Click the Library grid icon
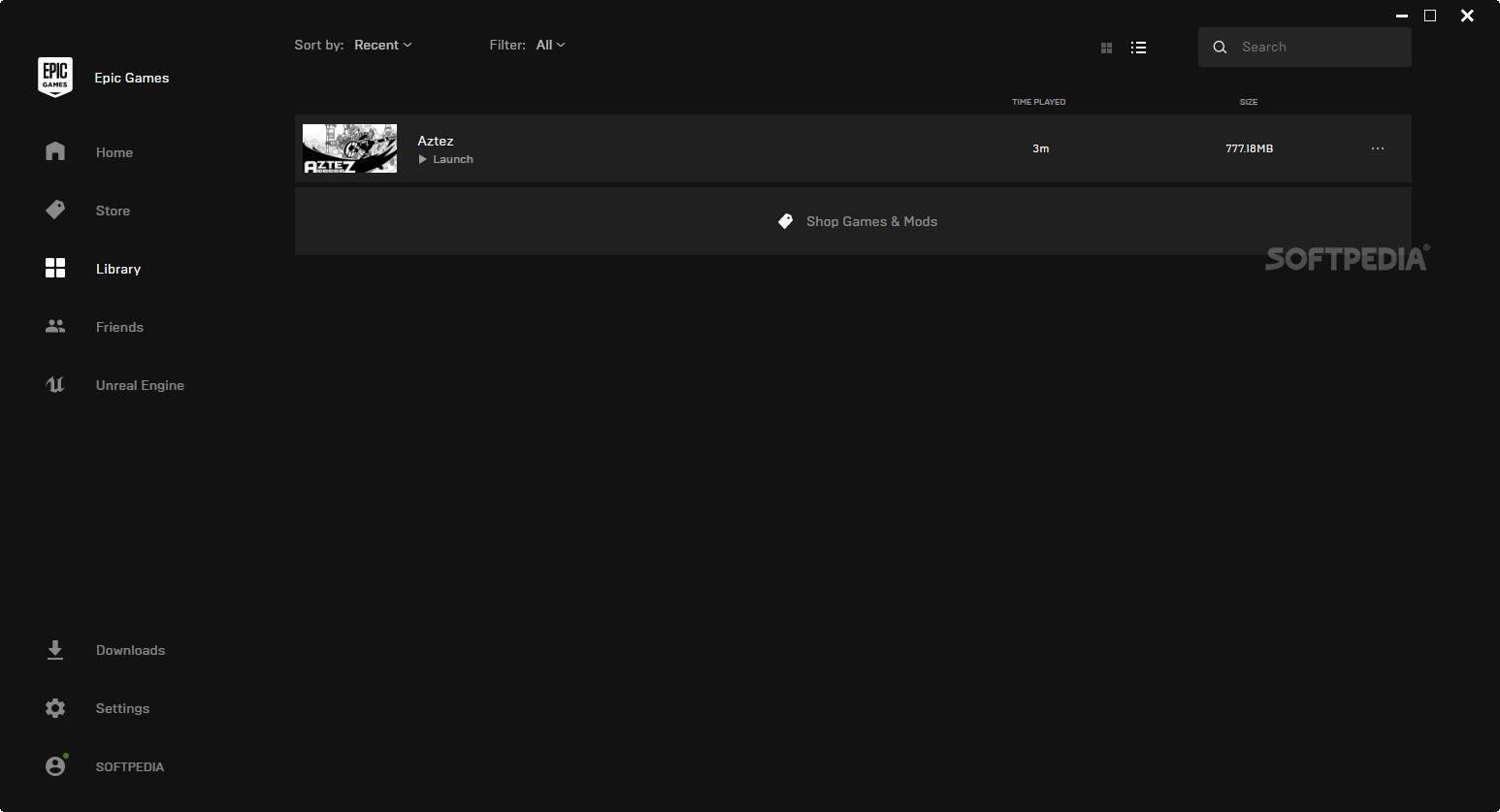 (55, 268)
